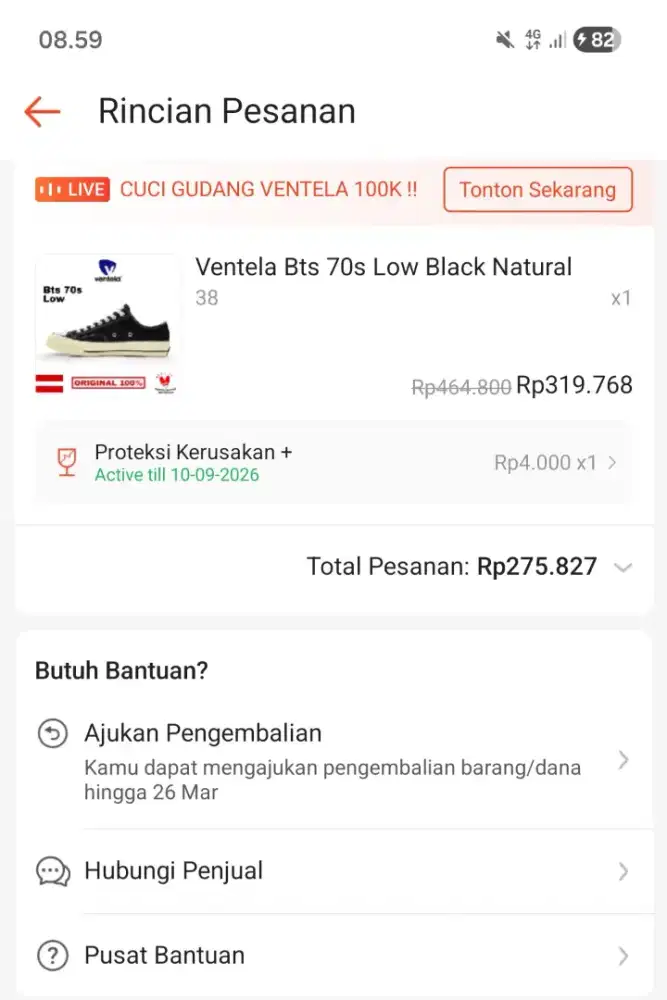
Task: Expand the chevron next to Pusat Bantuan
Action: click(625, 955)
